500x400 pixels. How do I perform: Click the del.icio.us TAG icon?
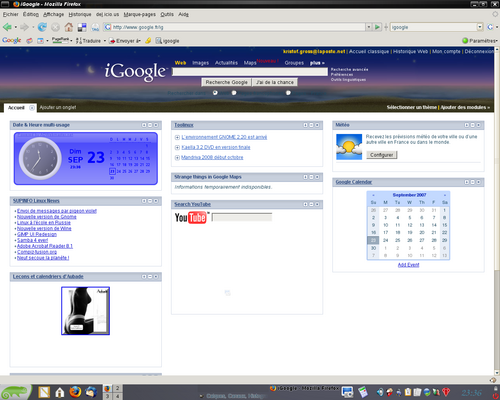point(95,27)
